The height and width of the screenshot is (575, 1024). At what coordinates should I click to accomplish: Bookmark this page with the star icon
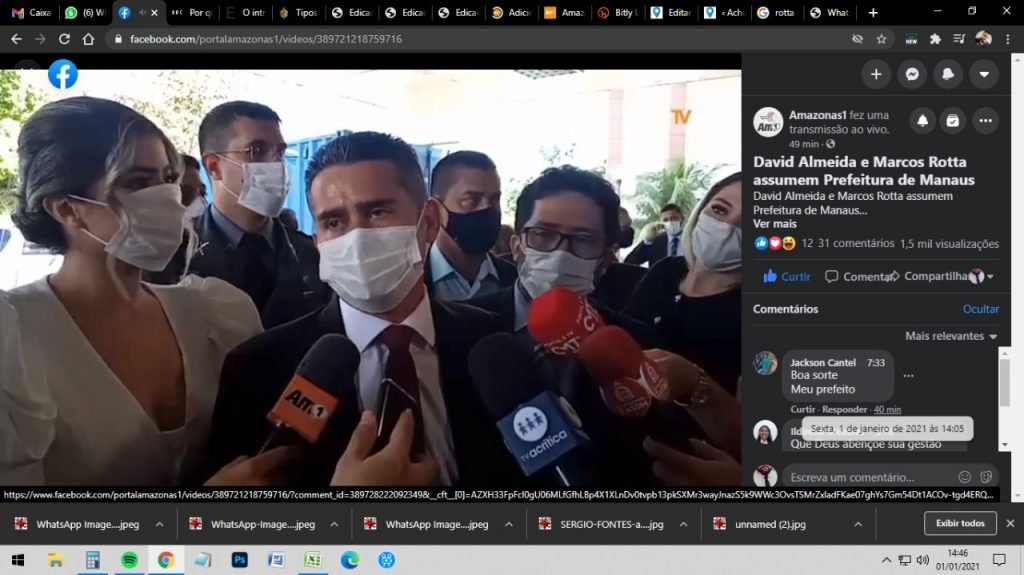882,39
